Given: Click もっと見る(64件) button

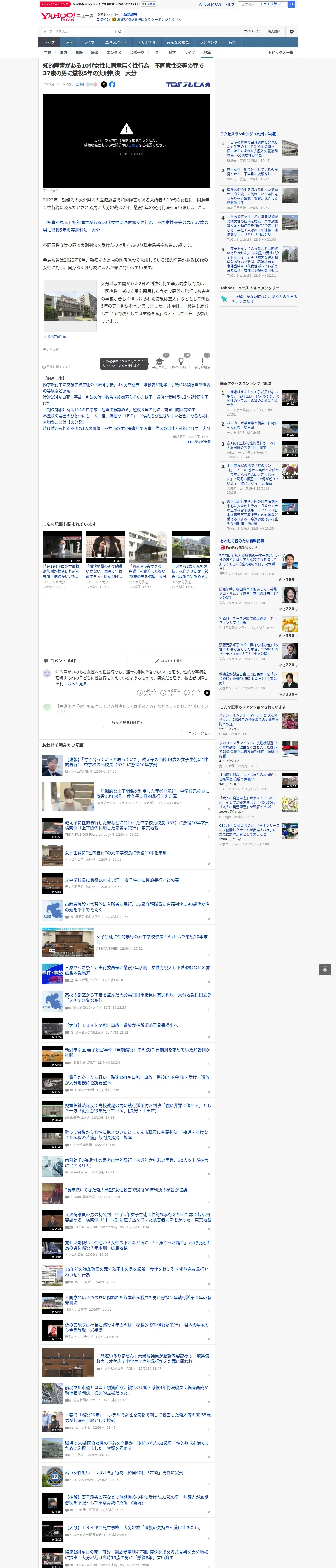Looking at the screenshot, I should coord(127,723).
